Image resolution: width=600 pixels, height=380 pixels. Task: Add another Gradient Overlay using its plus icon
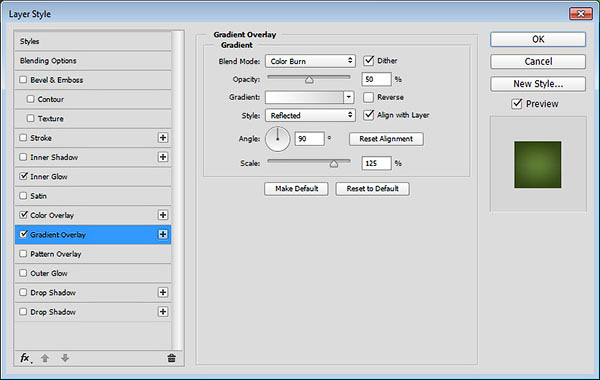[163, 234]
